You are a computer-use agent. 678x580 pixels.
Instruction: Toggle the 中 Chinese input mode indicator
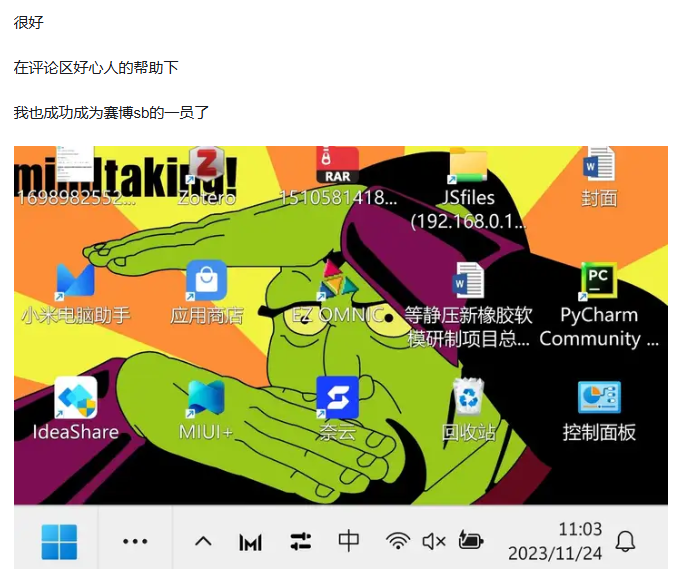click(349, 541)
